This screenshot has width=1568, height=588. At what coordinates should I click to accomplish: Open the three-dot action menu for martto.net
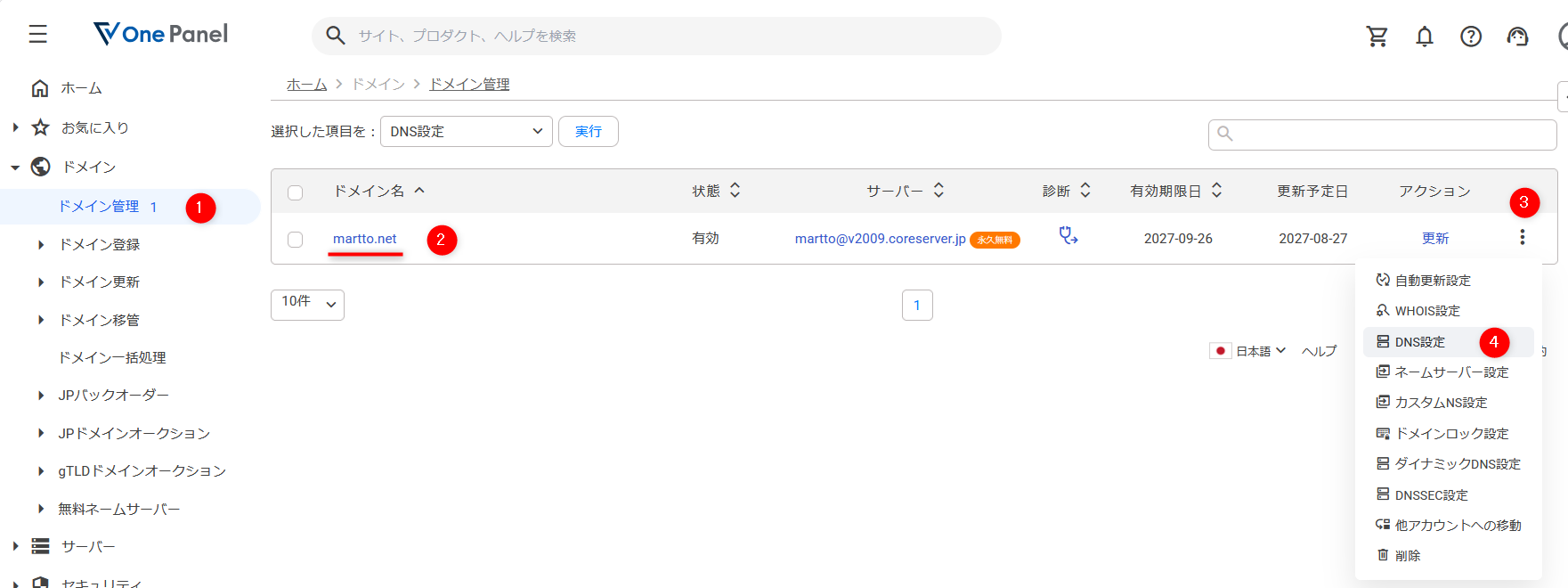point(1523,237)
